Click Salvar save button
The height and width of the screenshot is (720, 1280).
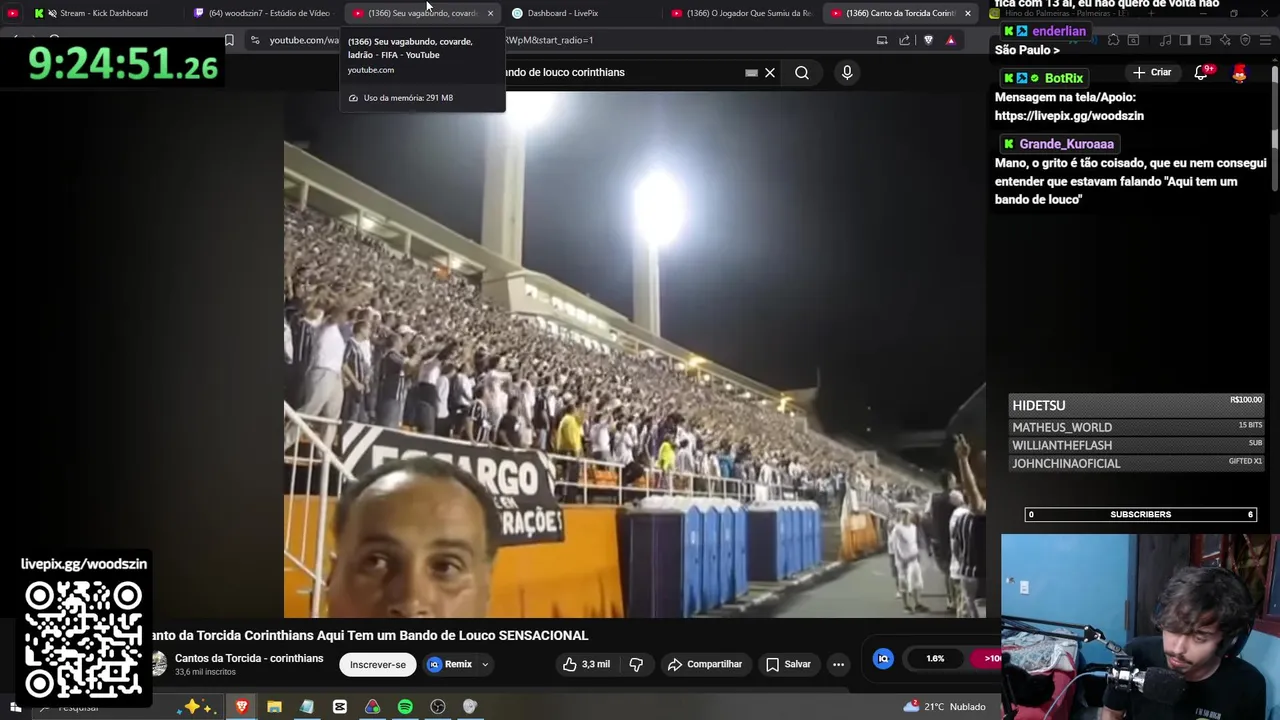[x=788, y=664]
